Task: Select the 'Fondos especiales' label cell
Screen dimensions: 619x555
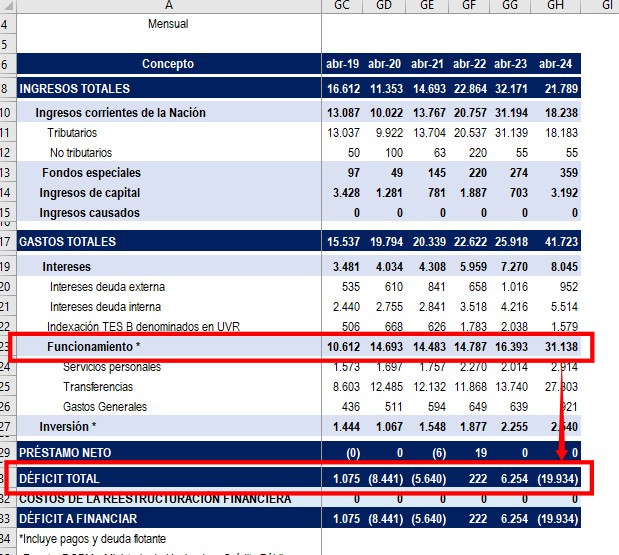Action: [x=169, y=172]
